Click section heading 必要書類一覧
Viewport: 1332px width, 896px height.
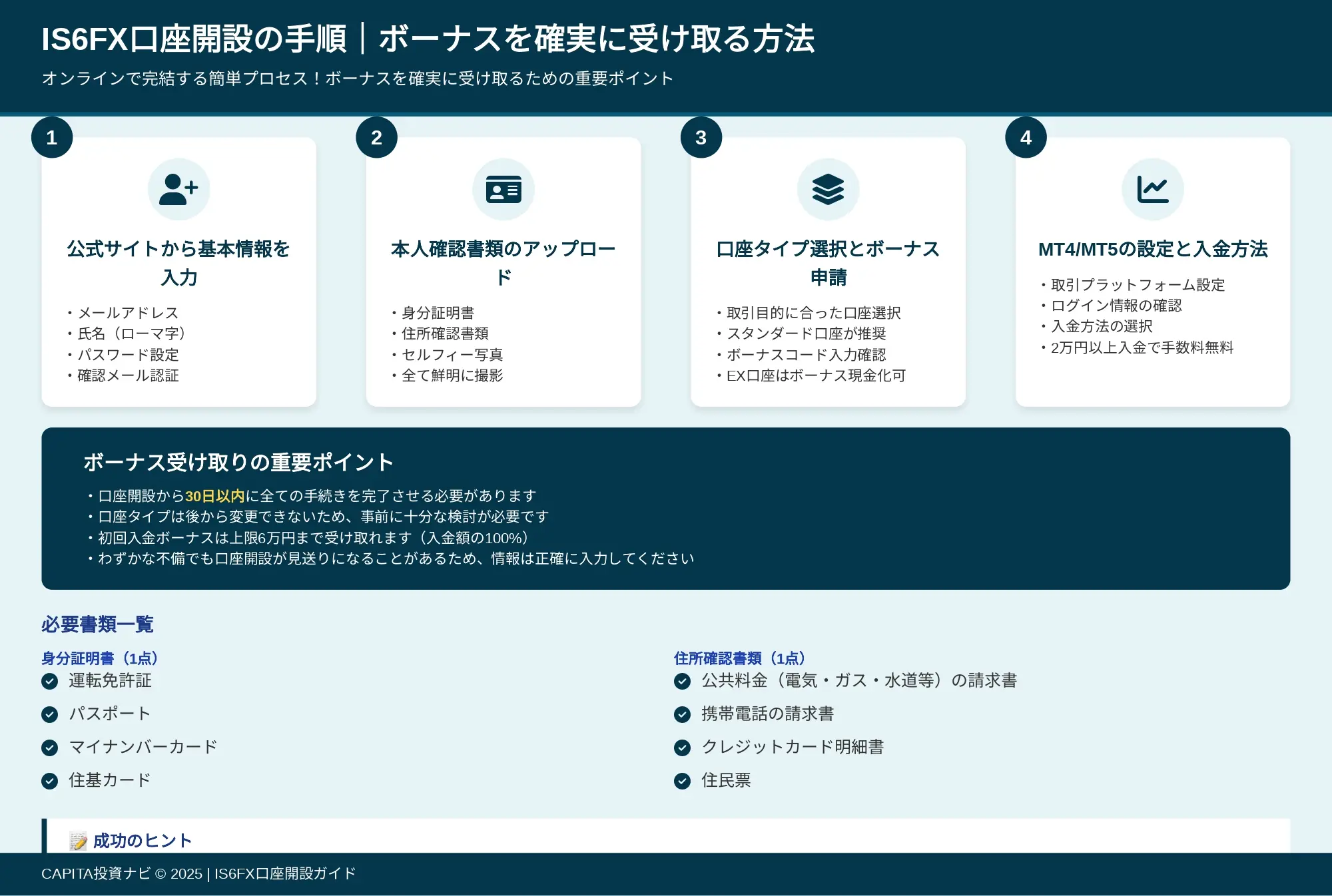coord(97,624)
